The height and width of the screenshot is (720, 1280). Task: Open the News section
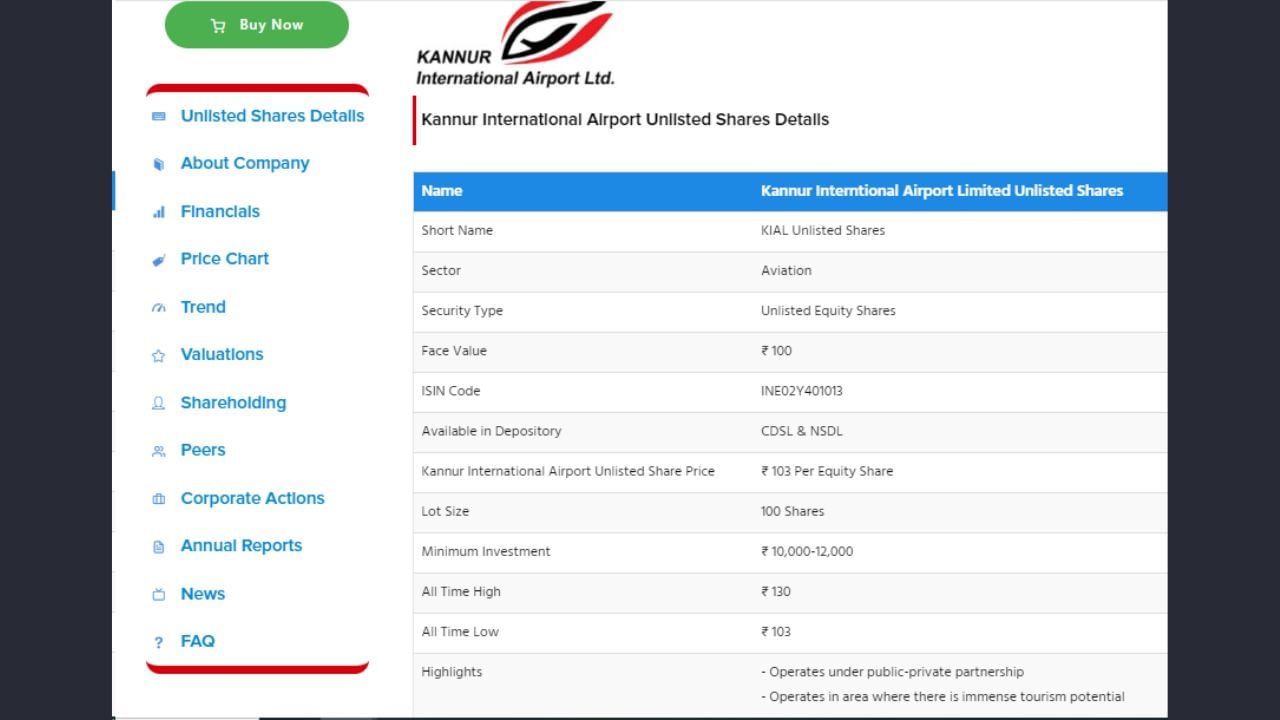click(x=203, y=594)
